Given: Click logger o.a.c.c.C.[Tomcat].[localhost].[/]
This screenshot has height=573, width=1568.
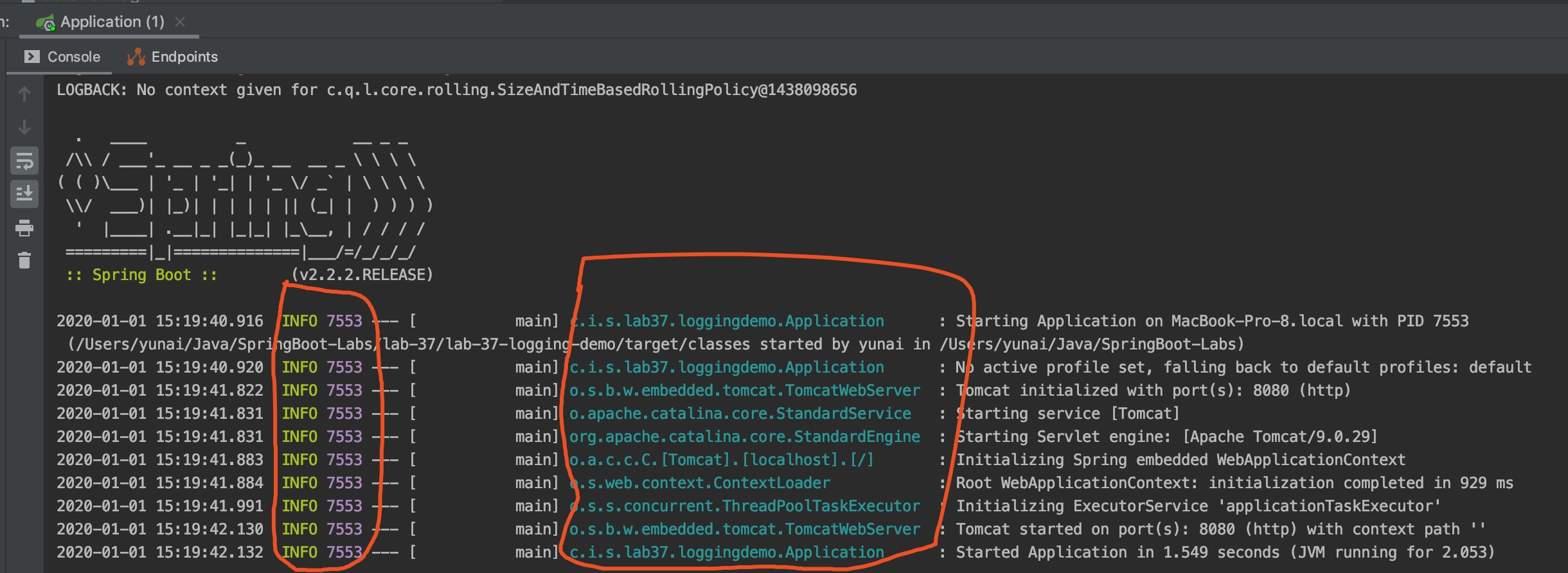Looking at the screenshot, I should (722, 460).
